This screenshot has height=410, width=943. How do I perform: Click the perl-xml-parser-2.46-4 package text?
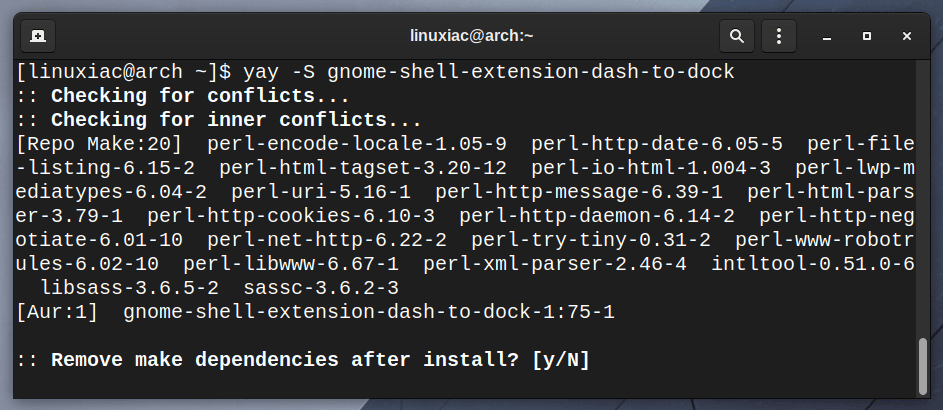554,264
